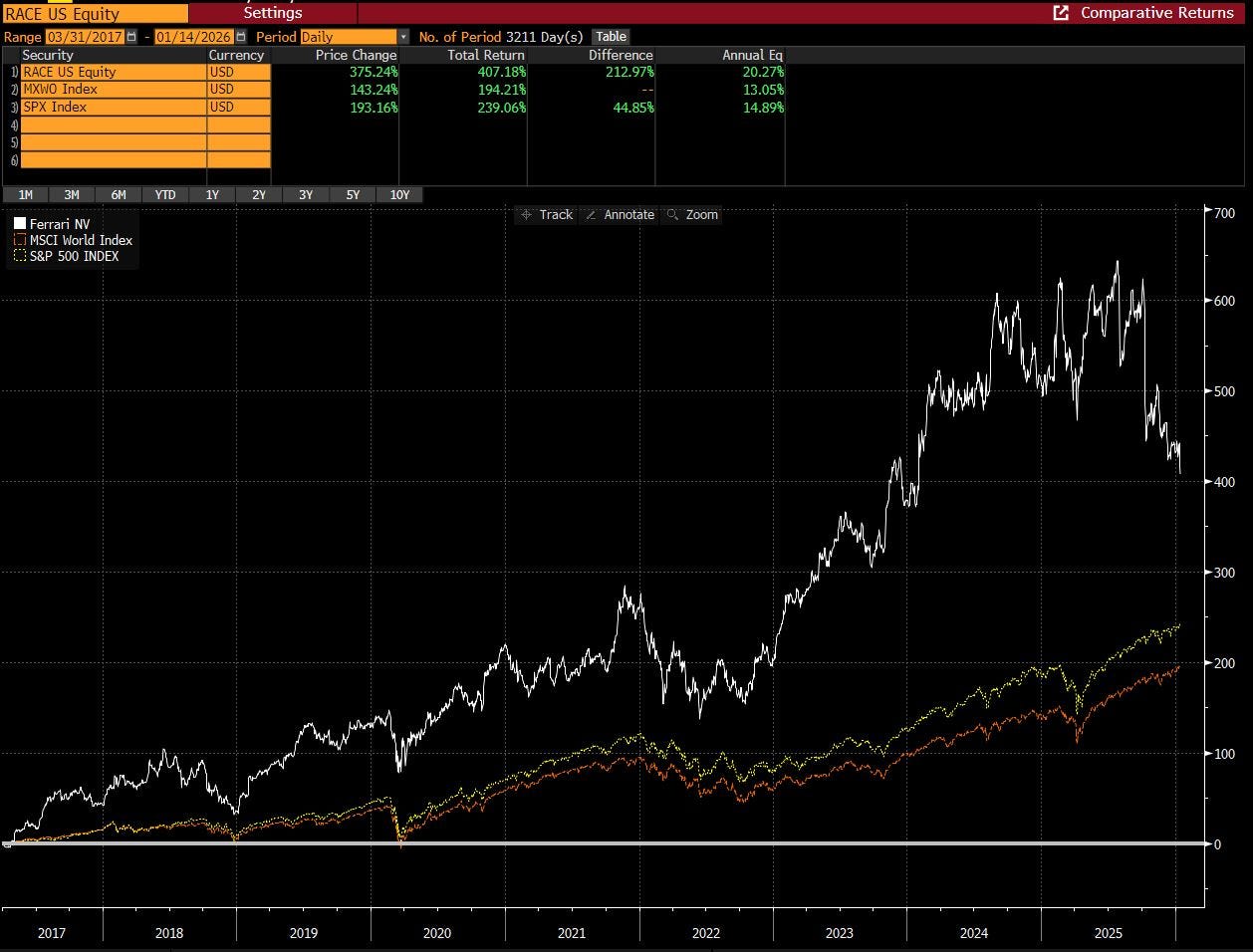The height and width of the screenshot is (952, 1253).
Task: Click the empty security field in row 6
Action: tap(113, 160)
